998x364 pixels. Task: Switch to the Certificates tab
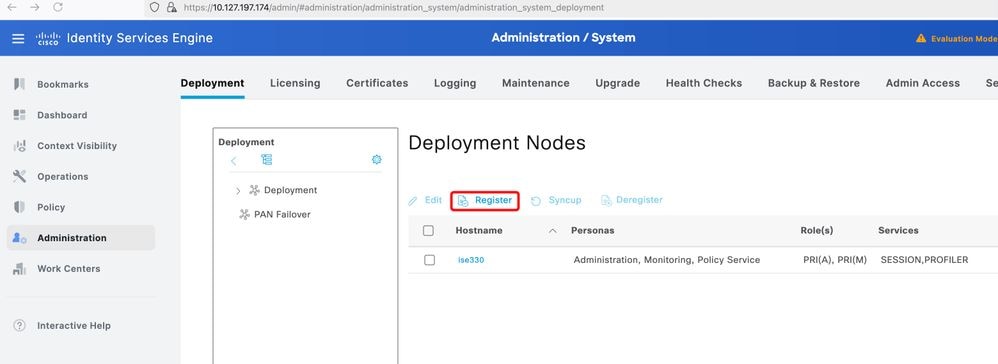(x=377, y=83)
